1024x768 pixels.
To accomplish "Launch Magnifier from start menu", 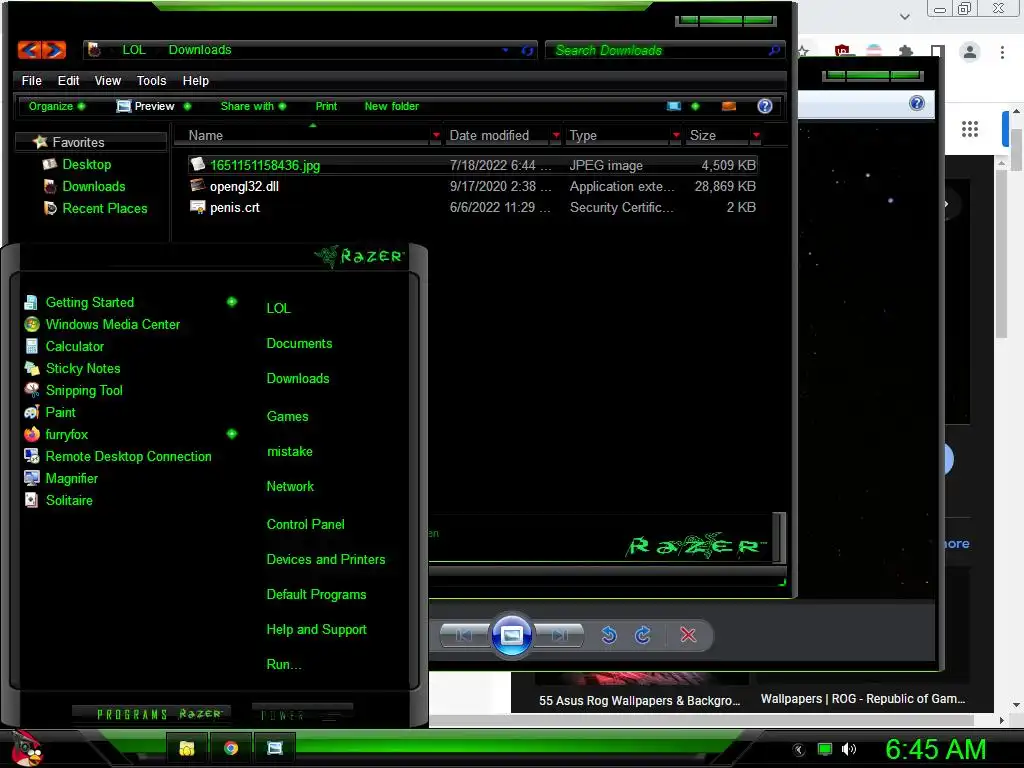I will pos(61,479).
